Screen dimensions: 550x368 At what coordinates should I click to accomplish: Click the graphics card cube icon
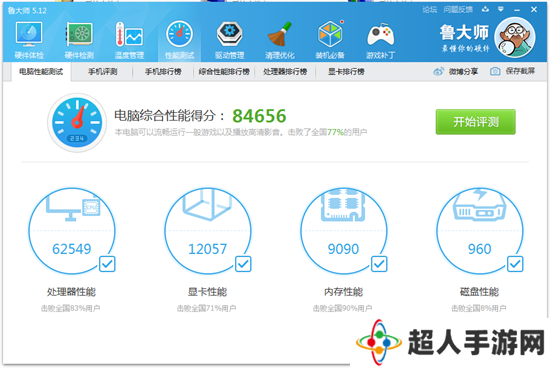click(x=207, y=204)
